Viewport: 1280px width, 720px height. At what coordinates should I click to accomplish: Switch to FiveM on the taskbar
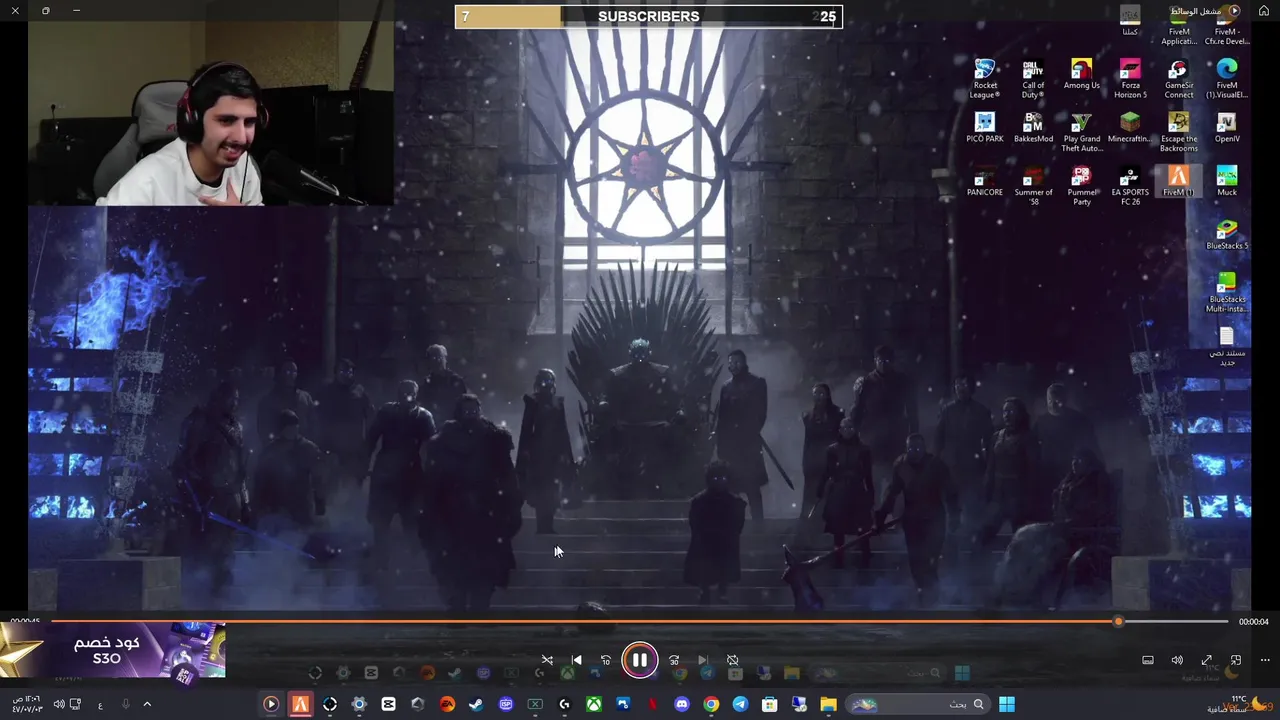[300, 704]
